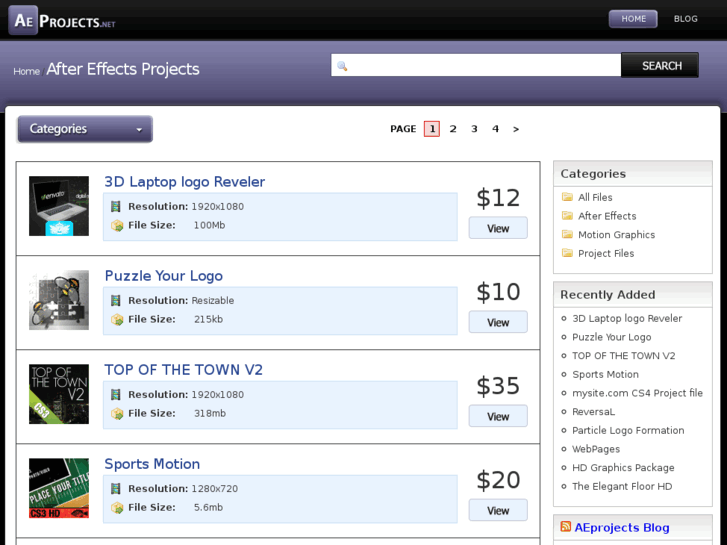This screenshot has height=545, width=727.
Task: Select Project Files category in sidebar
Action: tap(606, 253)
